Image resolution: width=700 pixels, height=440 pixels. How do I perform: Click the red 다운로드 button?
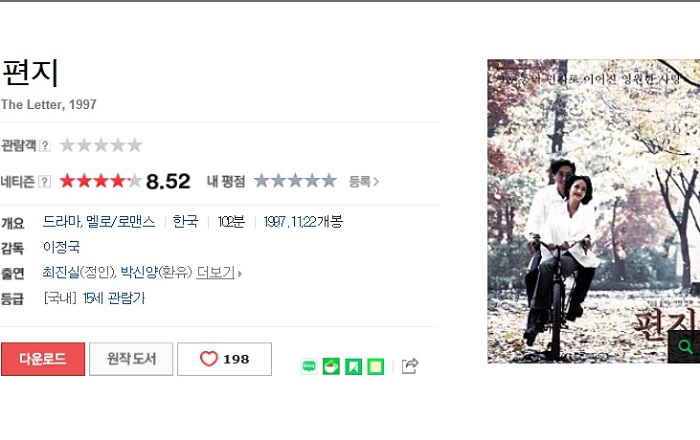pos(43,359)
